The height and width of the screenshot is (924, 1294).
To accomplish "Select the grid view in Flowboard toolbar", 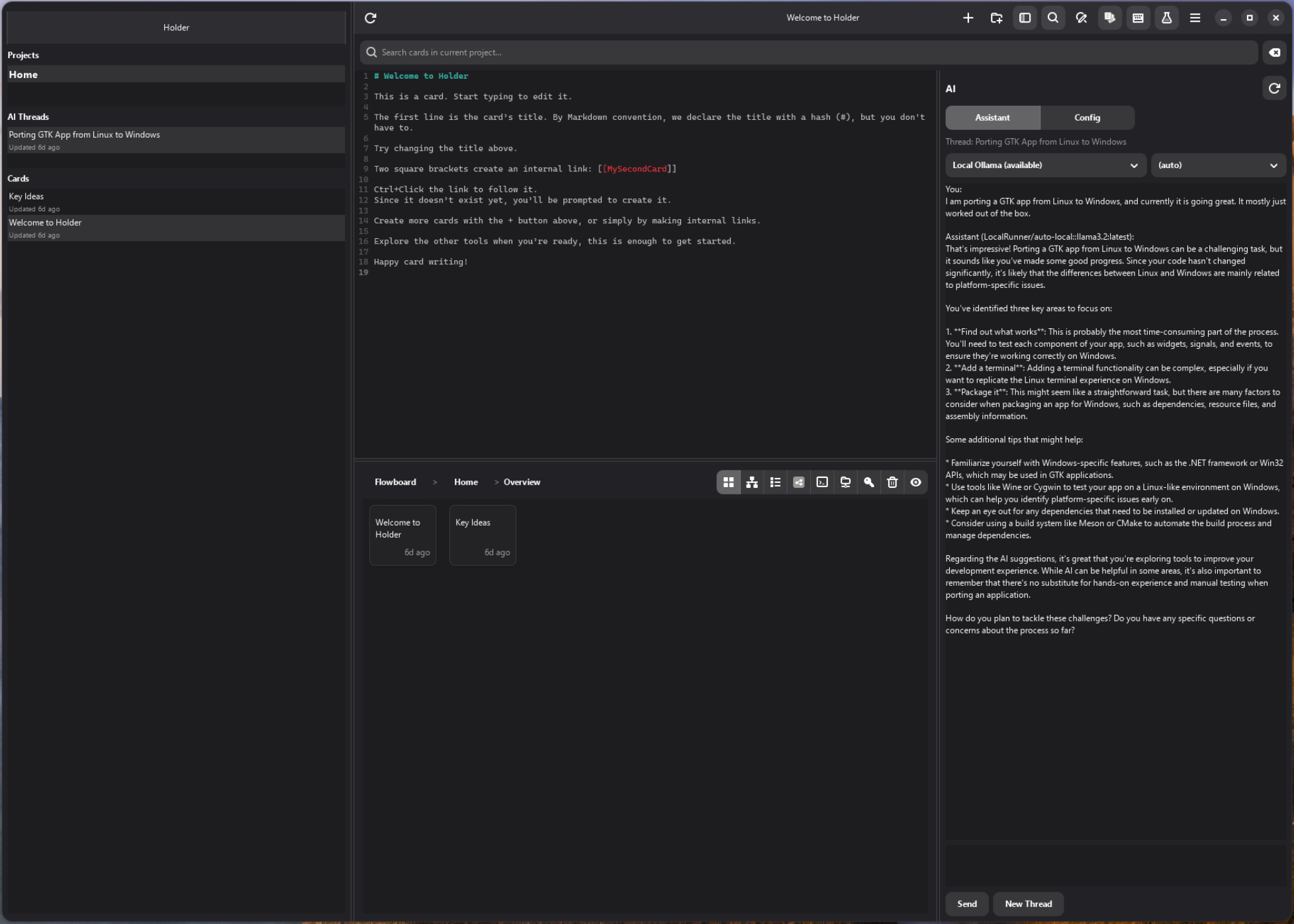I will click(x=729, y=483).
